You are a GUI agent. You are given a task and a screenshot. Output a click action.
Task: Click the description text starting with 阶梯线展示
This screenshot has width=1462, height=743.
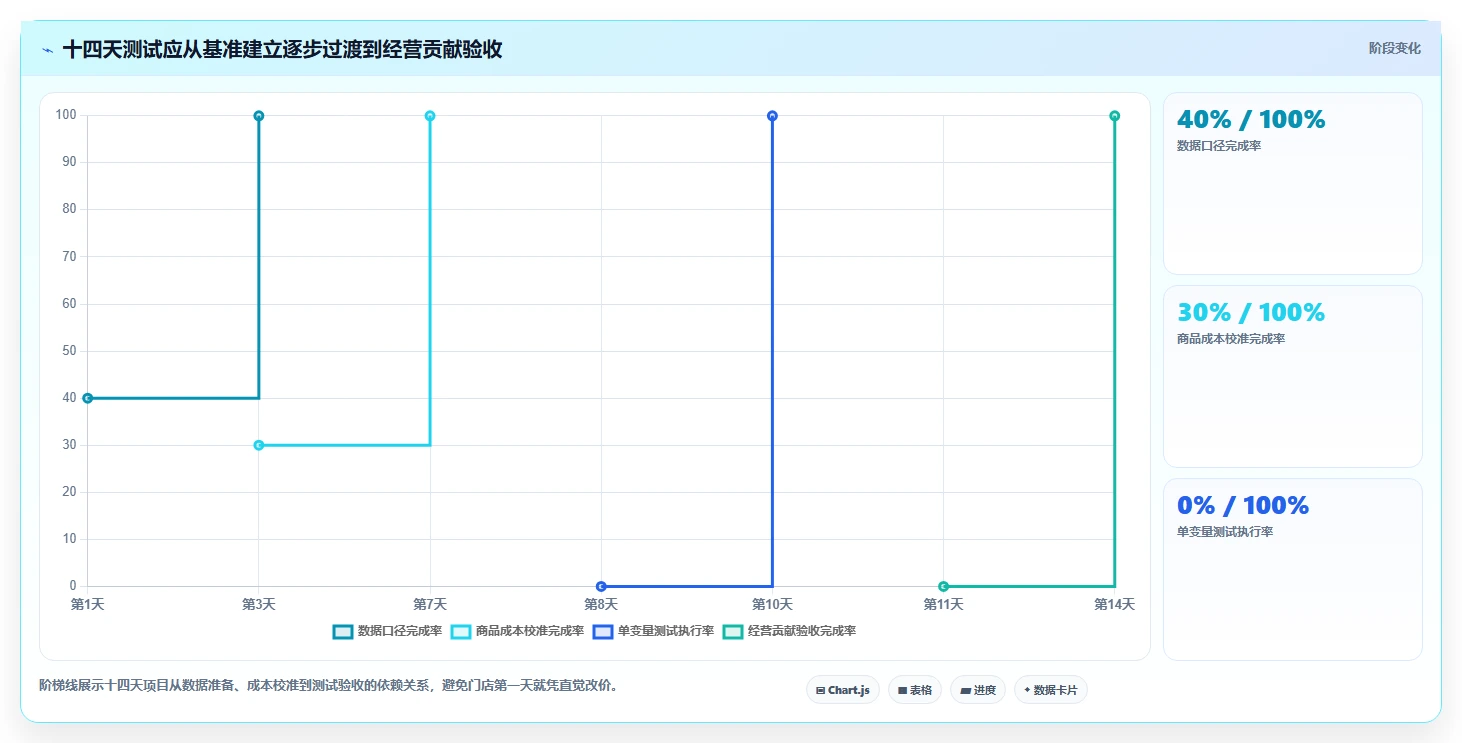(329, 685)
